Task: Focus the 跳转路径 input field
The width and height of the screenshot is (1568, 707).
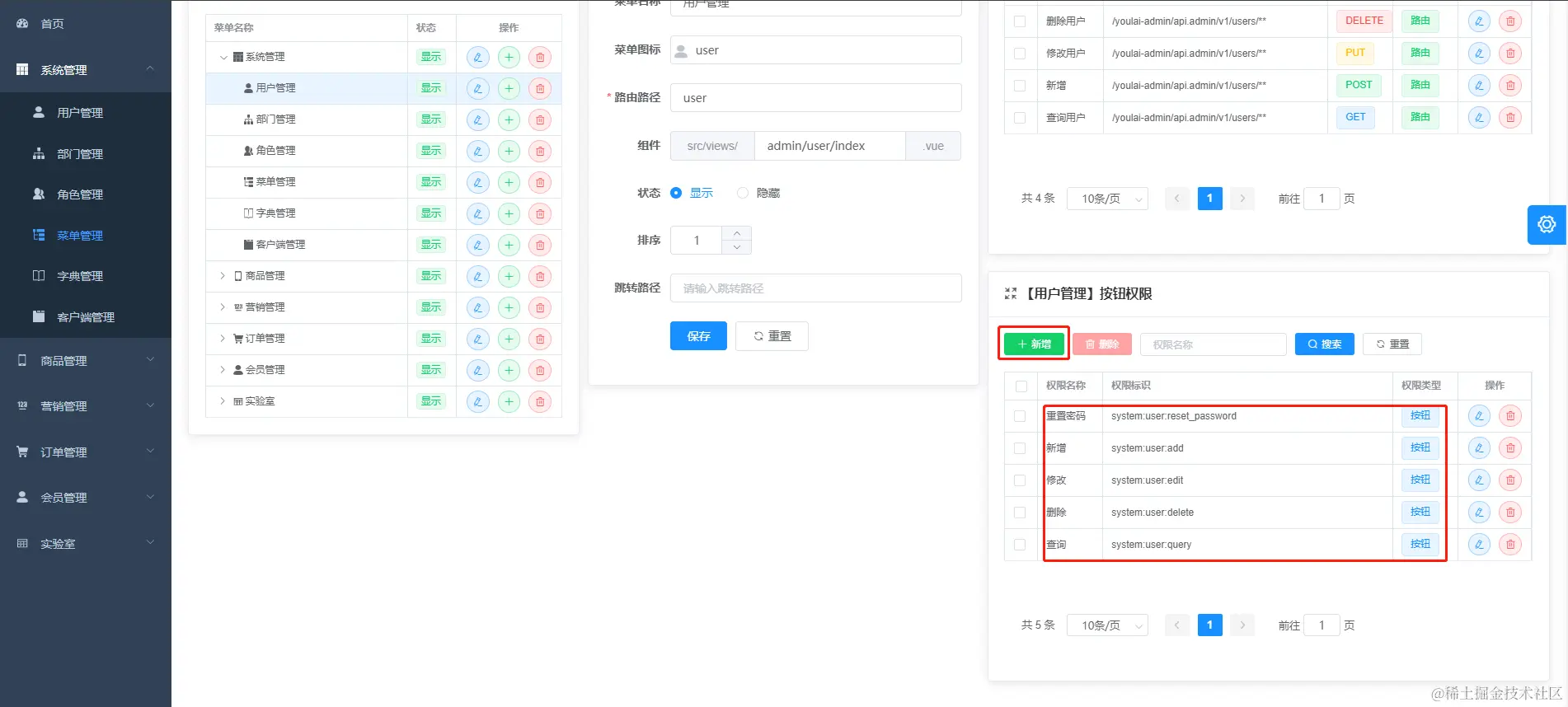Action: pyautogui.click(x=816, y=288)
